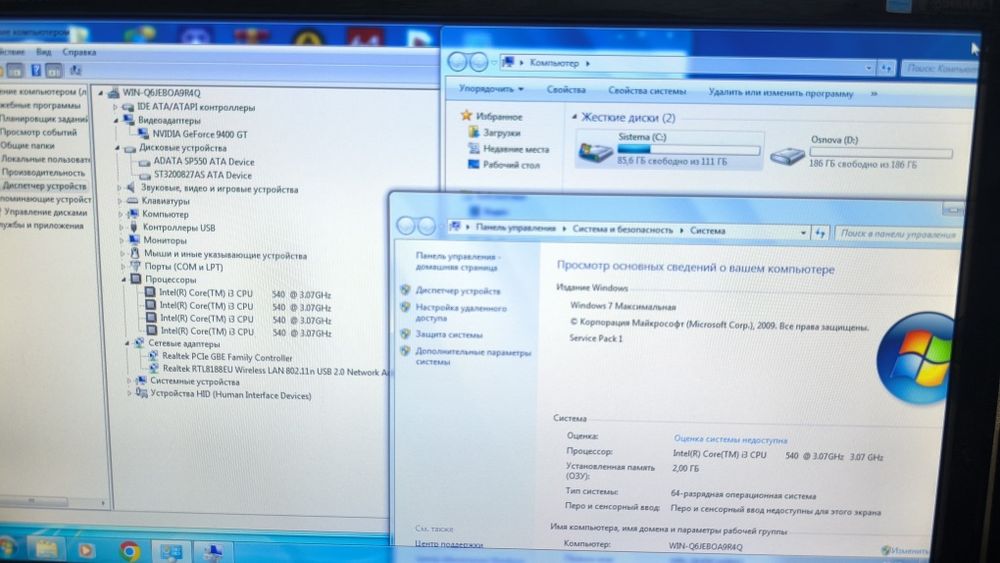Click Оценка системы недоступна link
This screenshot has width=1000, height=563.
(x=730, y=439)
